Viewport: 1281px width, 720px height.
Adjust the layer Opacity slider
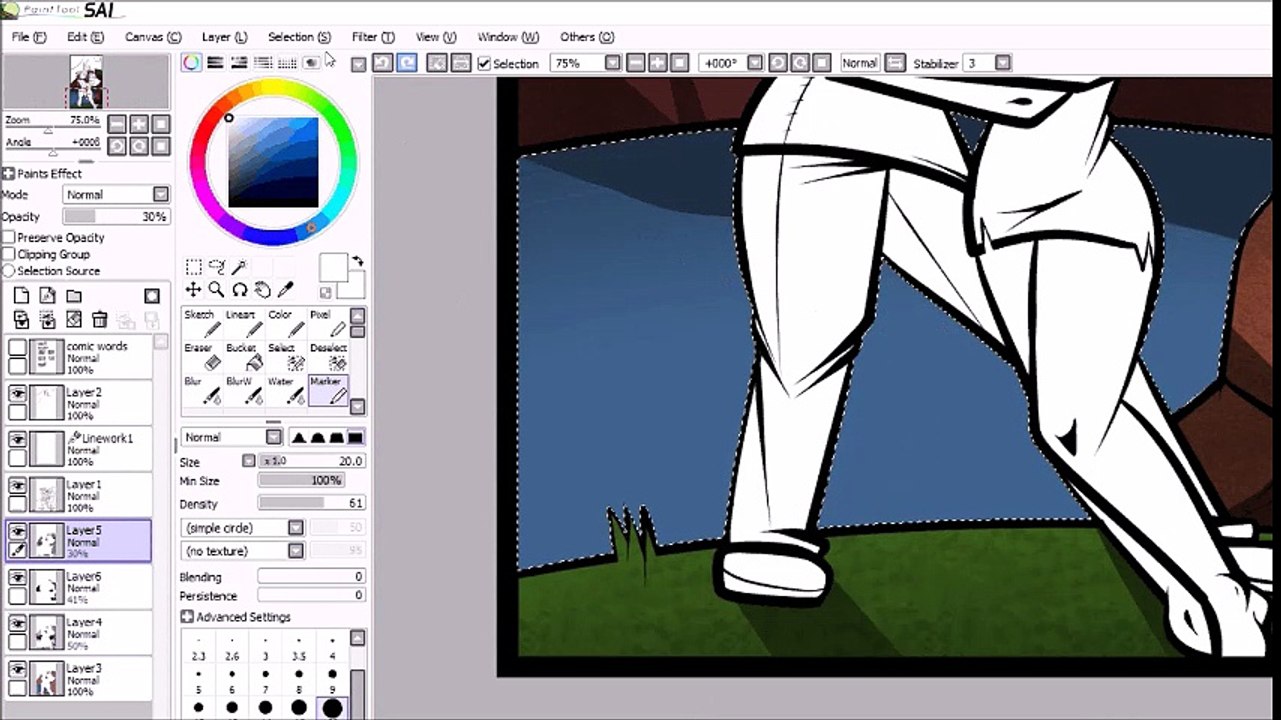[116, 217]
